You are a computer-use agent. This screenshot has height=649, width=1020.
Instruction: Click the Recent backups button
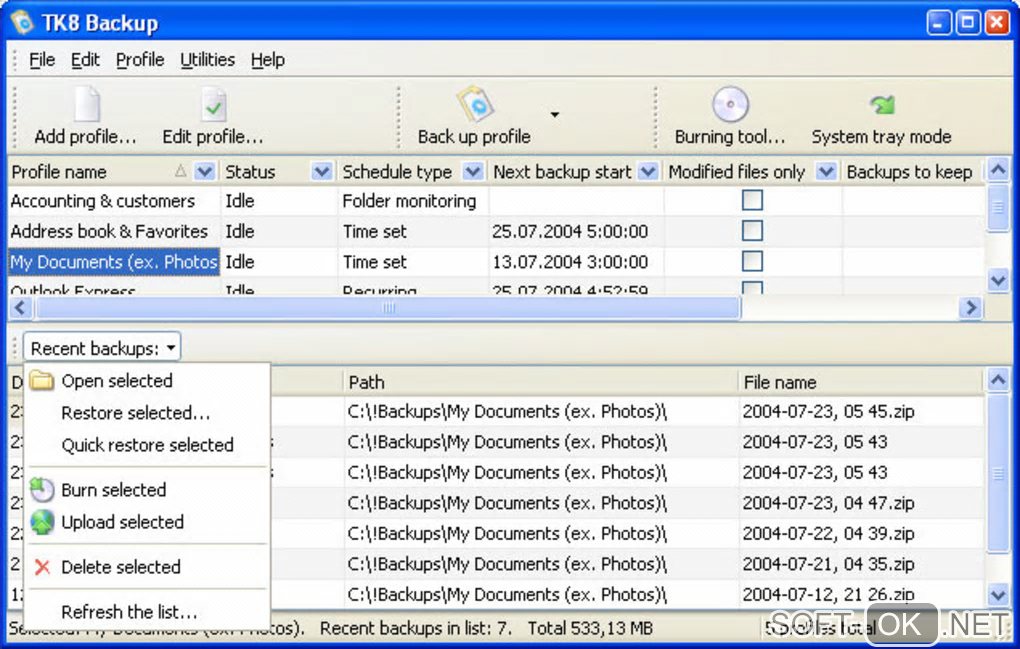(x=103, y=349)
